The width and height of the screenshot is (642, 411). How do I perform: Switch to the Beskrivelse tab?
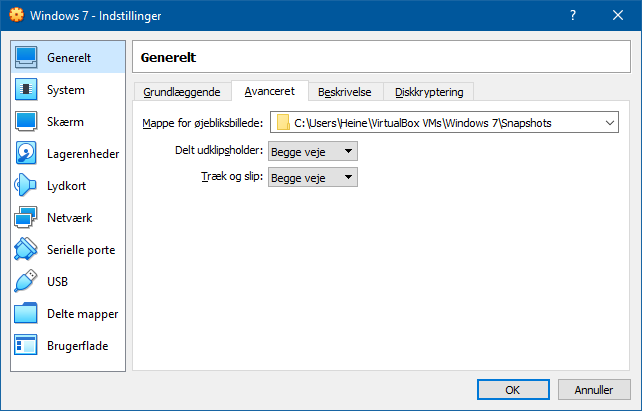click(345, 92)
